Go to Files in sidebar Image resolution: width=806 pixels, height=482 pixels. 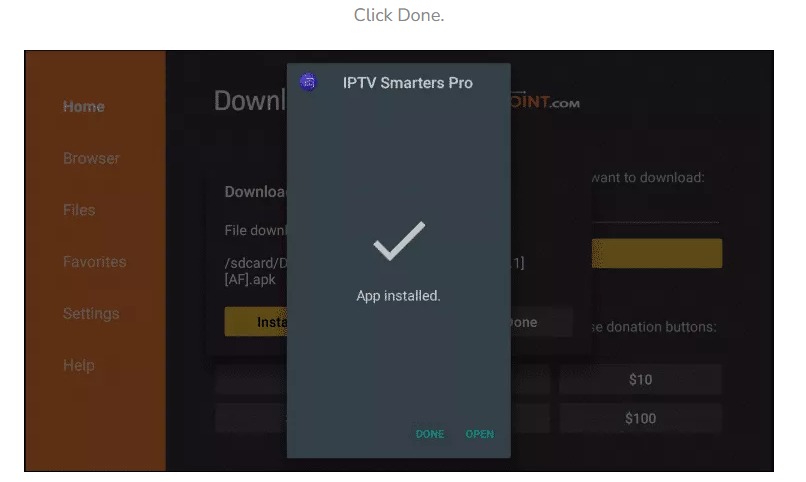79,210
